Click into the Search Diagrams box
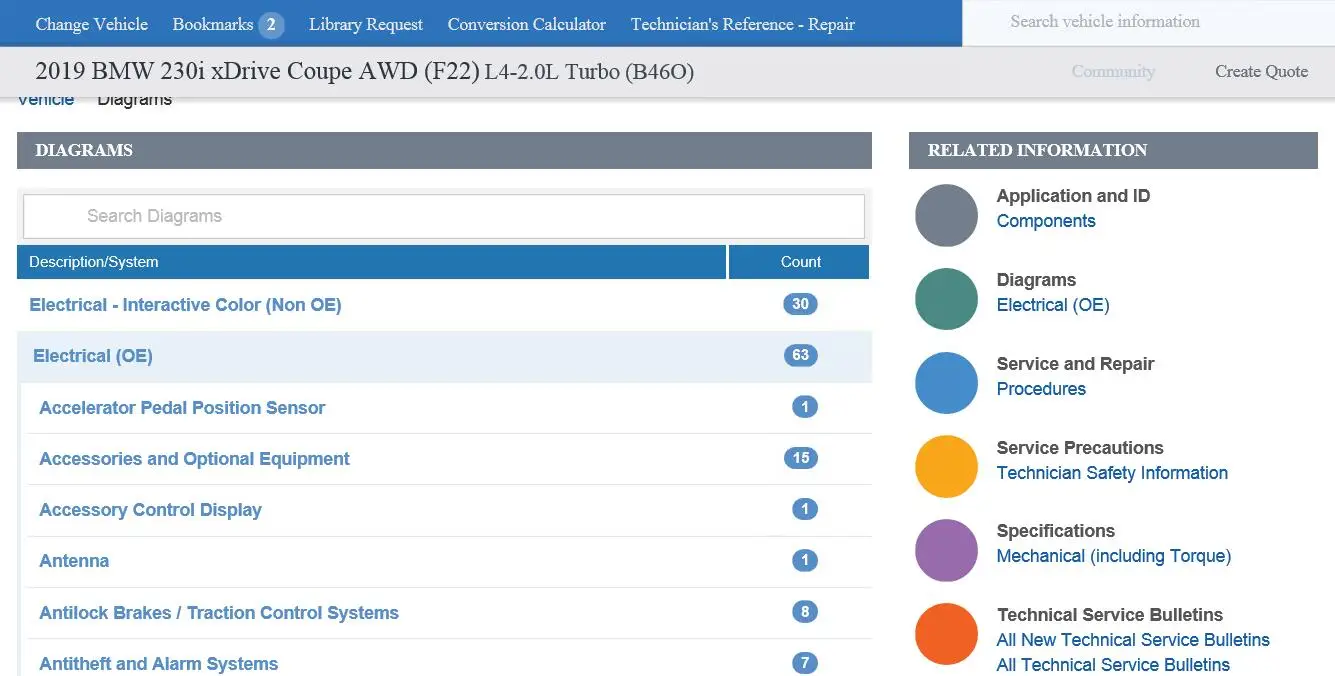Viewport: 1335px width, 676px height. (x=444, y=216)
